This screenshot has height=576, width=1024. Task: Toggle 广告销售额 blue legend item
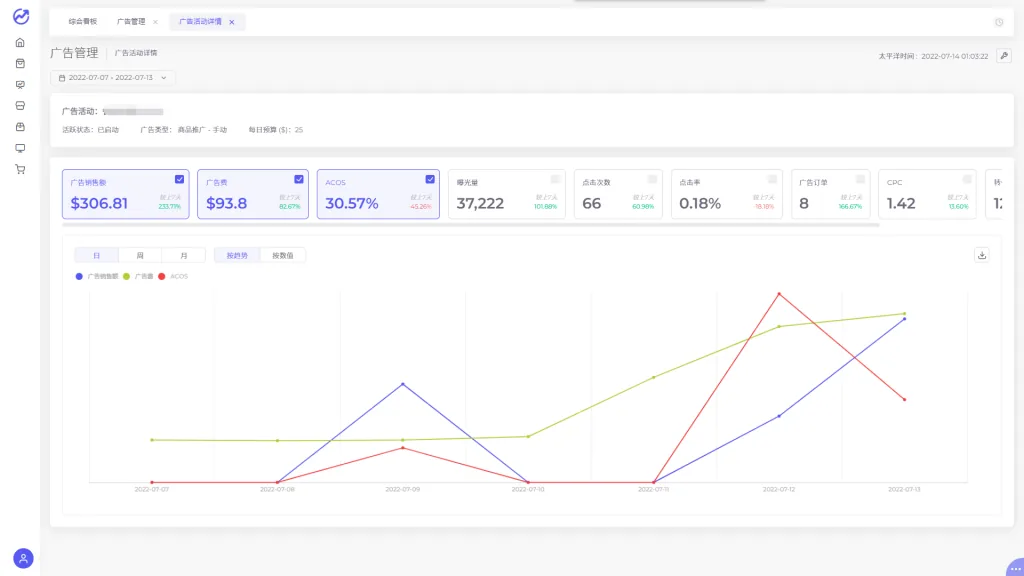97,276
